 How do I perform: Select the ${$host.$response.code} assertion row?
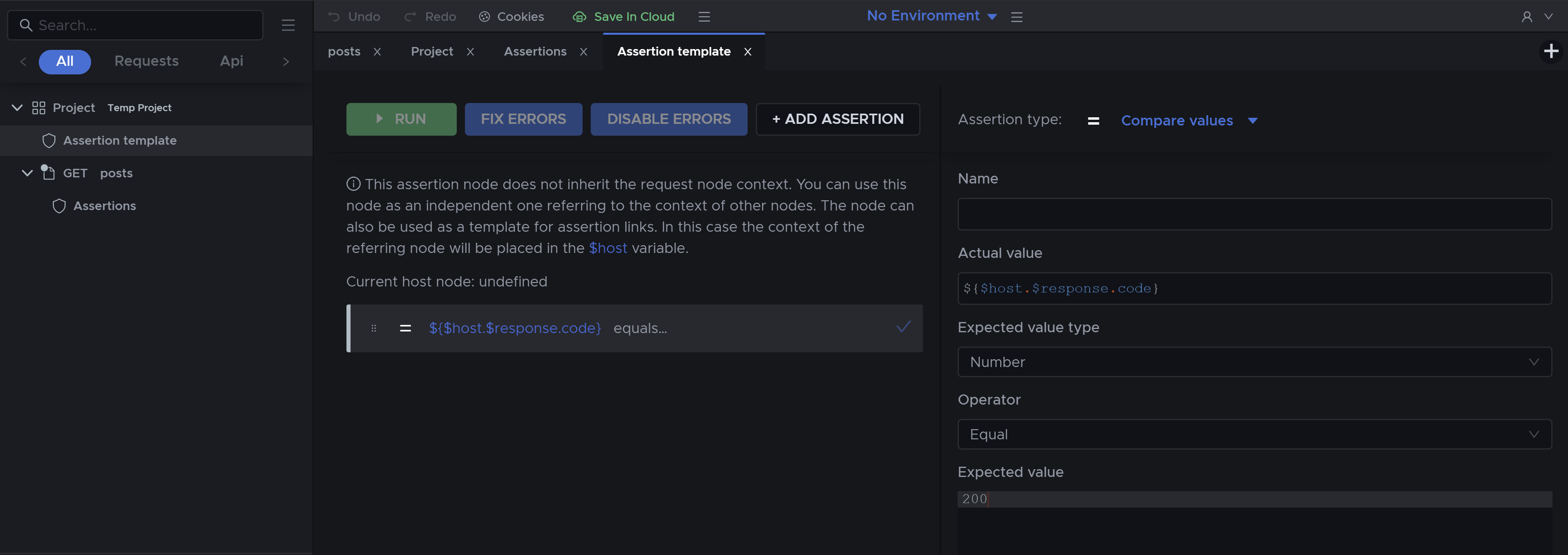(x=634, y=328)
